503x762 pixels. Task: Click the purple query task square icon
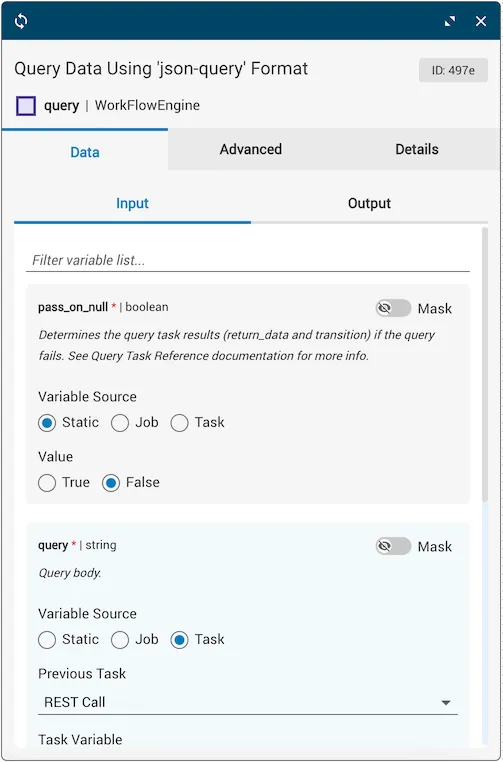coord(26,105)
